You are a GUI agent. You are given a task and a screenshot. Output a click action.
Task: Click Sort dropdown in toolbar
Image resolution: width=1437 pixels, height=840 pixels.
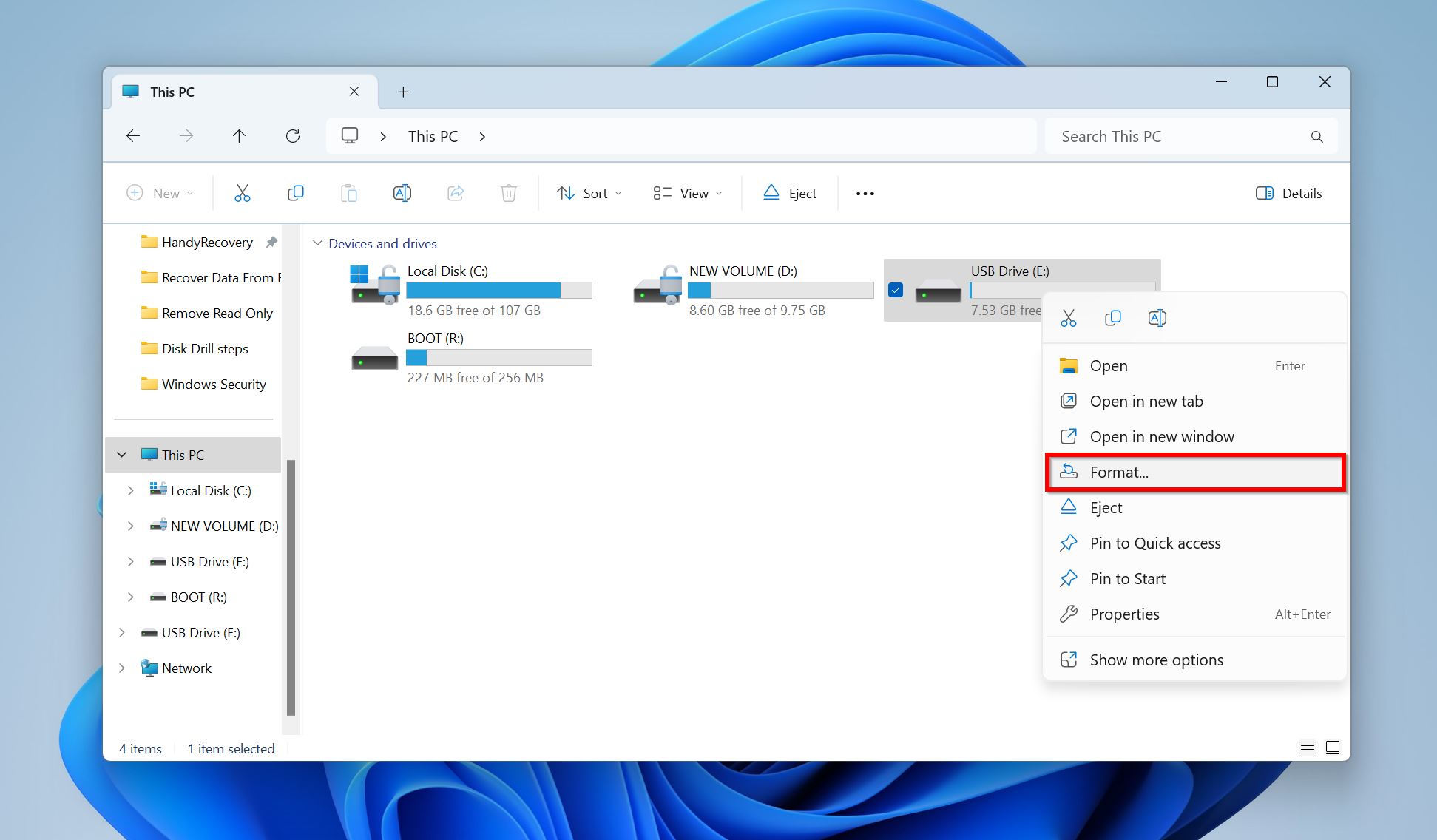(x=590, y=193)
